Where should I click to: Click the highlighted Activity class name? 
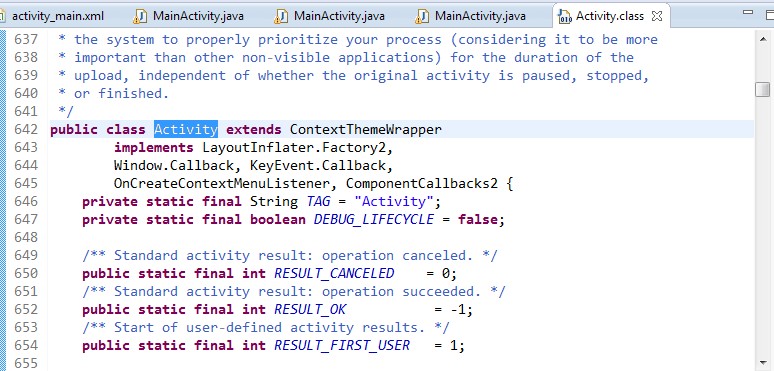point(186,129)
